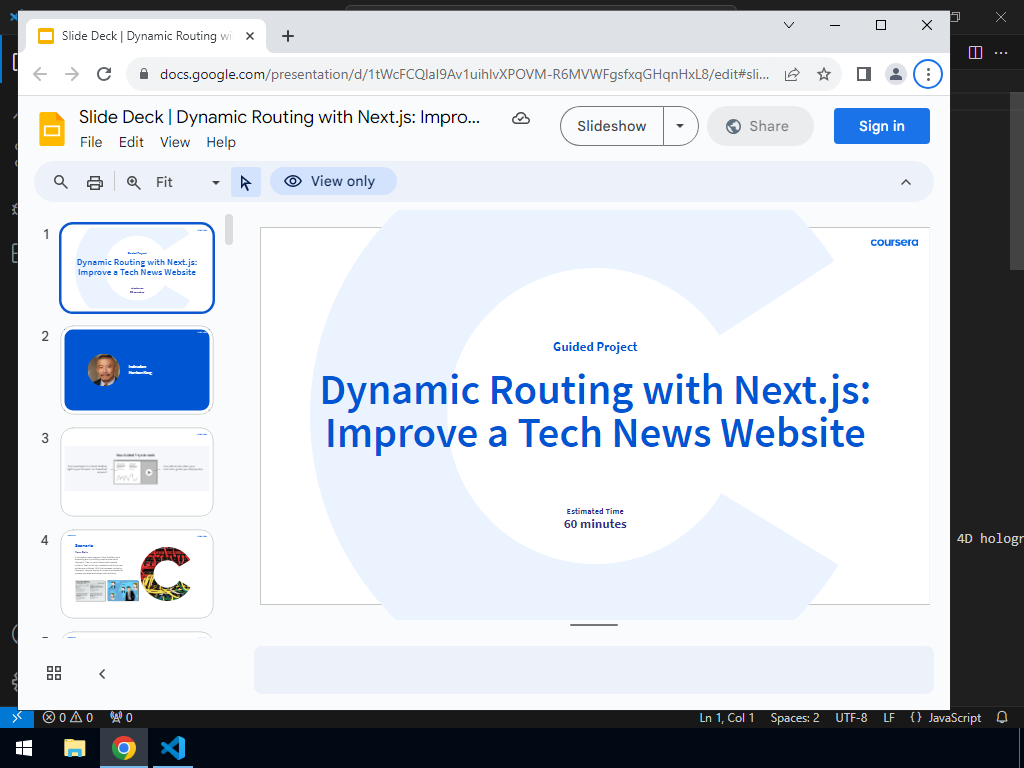1024x768 pixels.
Task: Open Chrome profile avatar icon
Action: [895, 74]
